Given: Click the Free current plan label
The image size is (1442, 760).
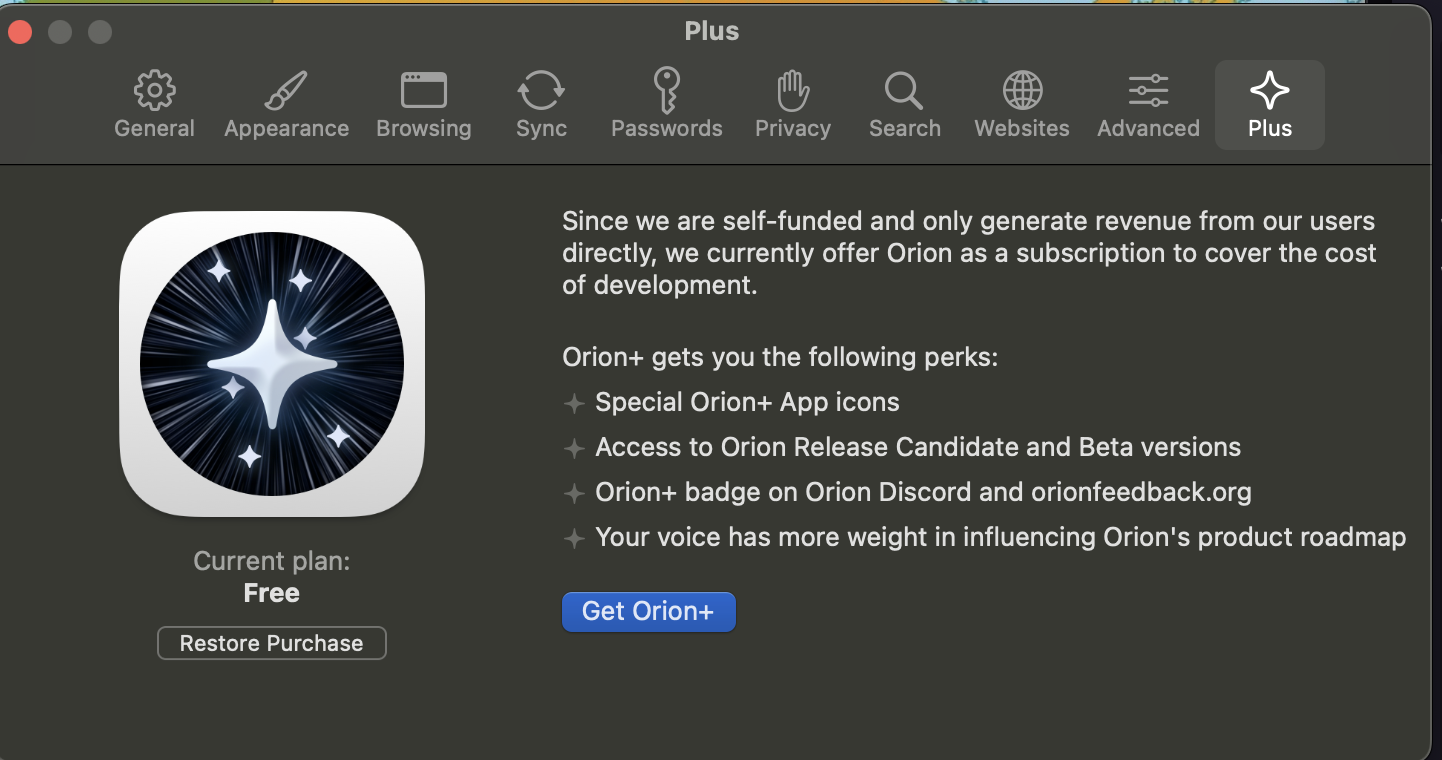Looking at the screenshot, I should [272, 593].
